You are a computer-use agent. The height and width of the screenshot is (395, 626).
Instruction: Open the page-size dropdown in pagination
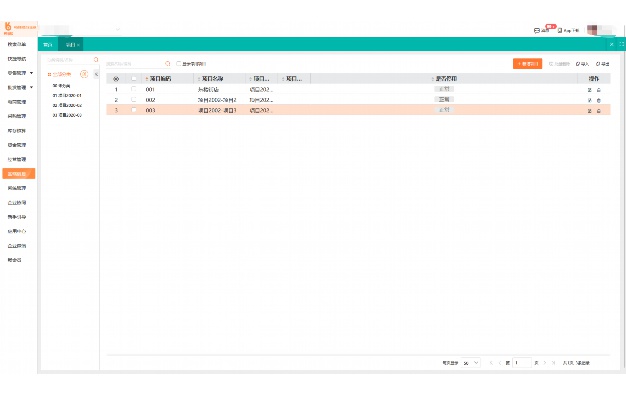(471, 363)
